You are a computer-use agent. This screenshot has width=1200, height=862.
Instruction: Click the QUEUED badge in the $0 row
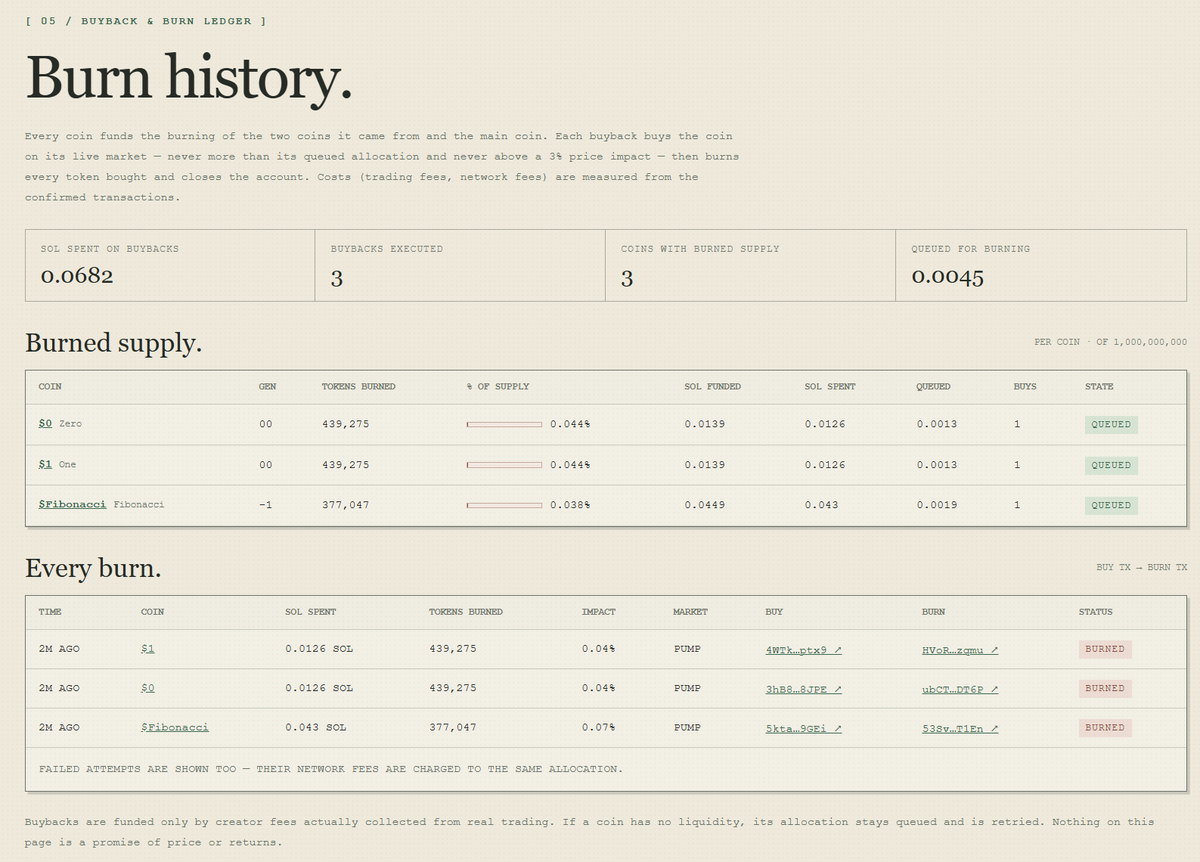click(x=1111, y=424)
